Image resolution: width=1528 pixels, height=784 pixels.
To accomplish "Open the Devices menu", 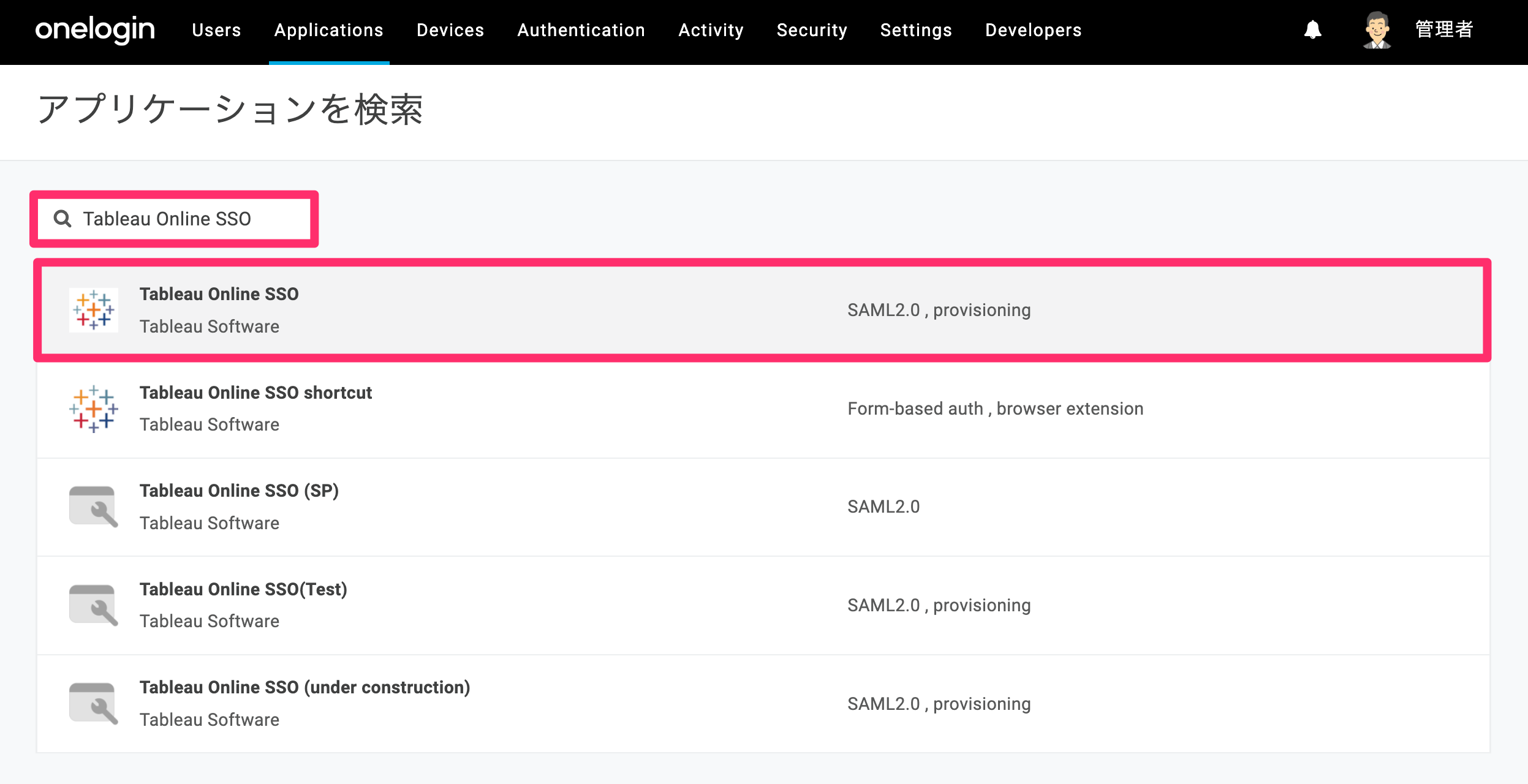I will (x=450, y=30).
